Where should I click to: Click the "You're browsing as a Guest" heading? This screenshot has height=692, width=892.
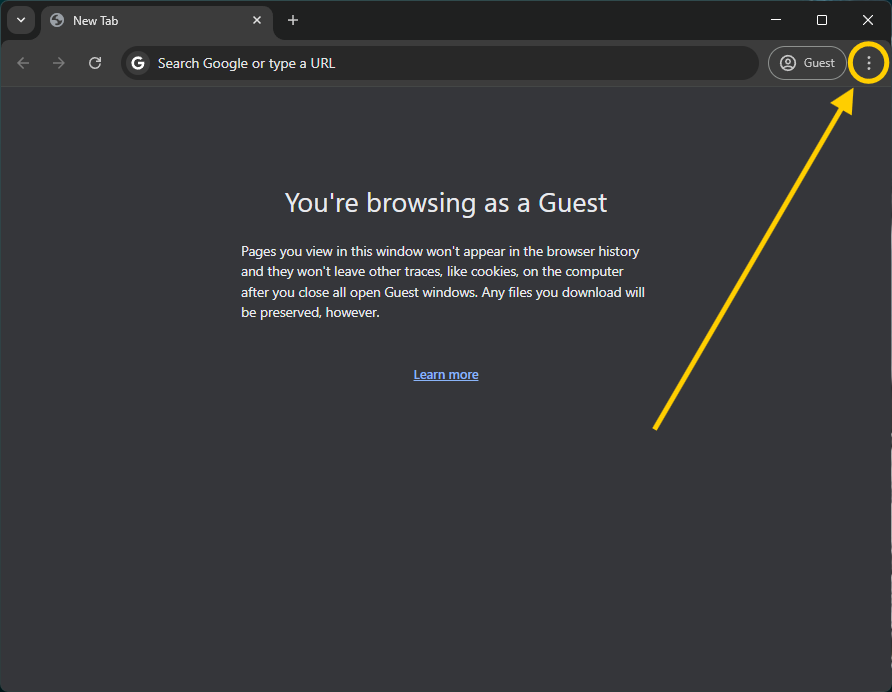446,203
